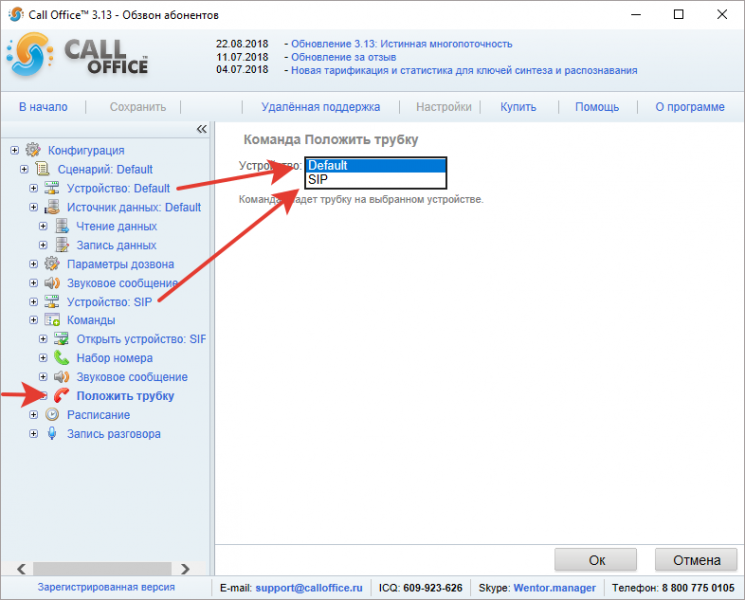Choose Default in the device list

click(x=376, y=165)
